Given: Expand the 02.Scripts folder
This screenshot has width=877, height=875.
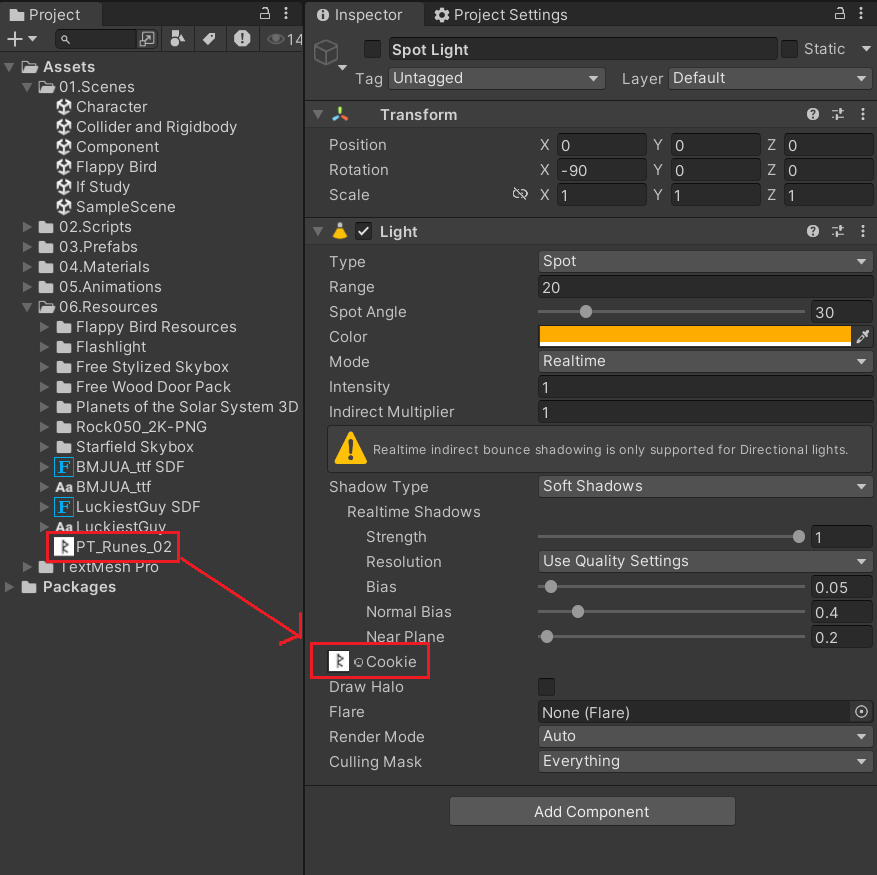Looking at the screenshot, I should (x=27, y=227).
